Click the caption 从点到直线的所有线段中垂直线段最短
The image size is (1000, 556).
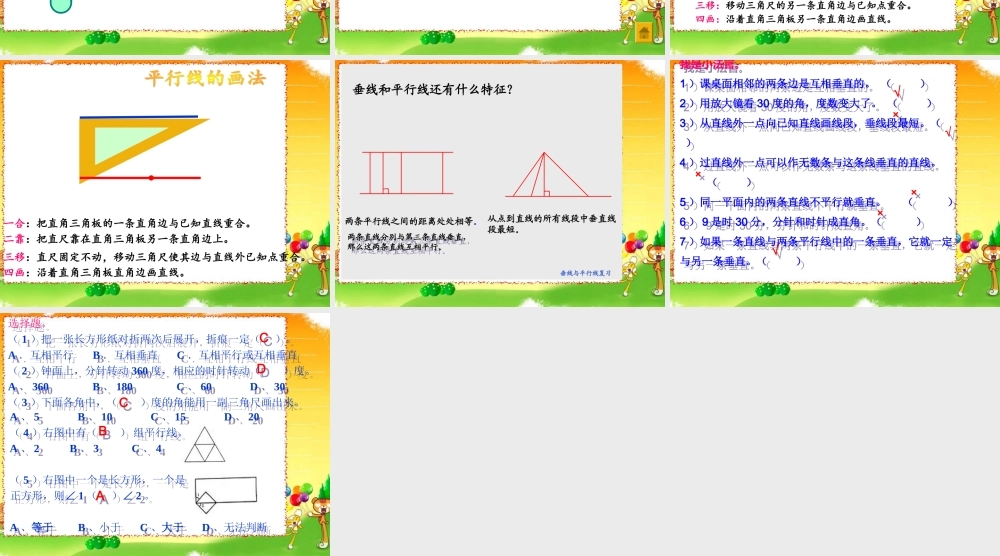coord(552,223)
